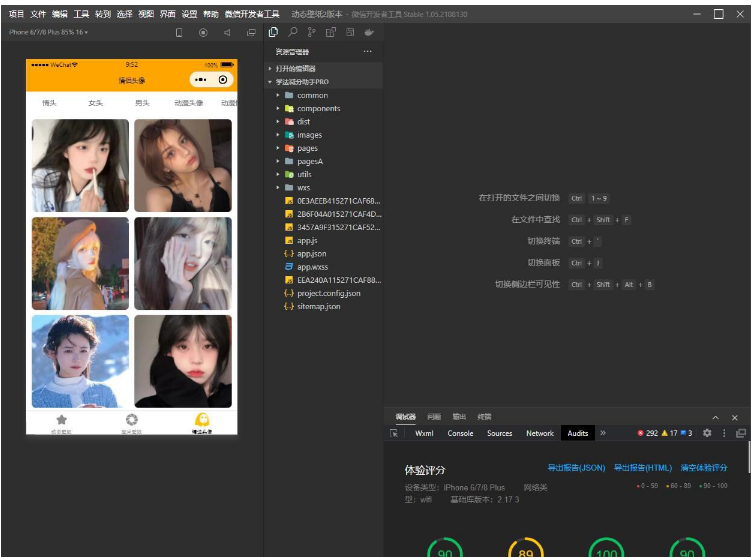Screen dimensions: 752x557
Task: Open the iPhone 6/7/8 Plus device dropdown
Action: click(x=48, y=32)
